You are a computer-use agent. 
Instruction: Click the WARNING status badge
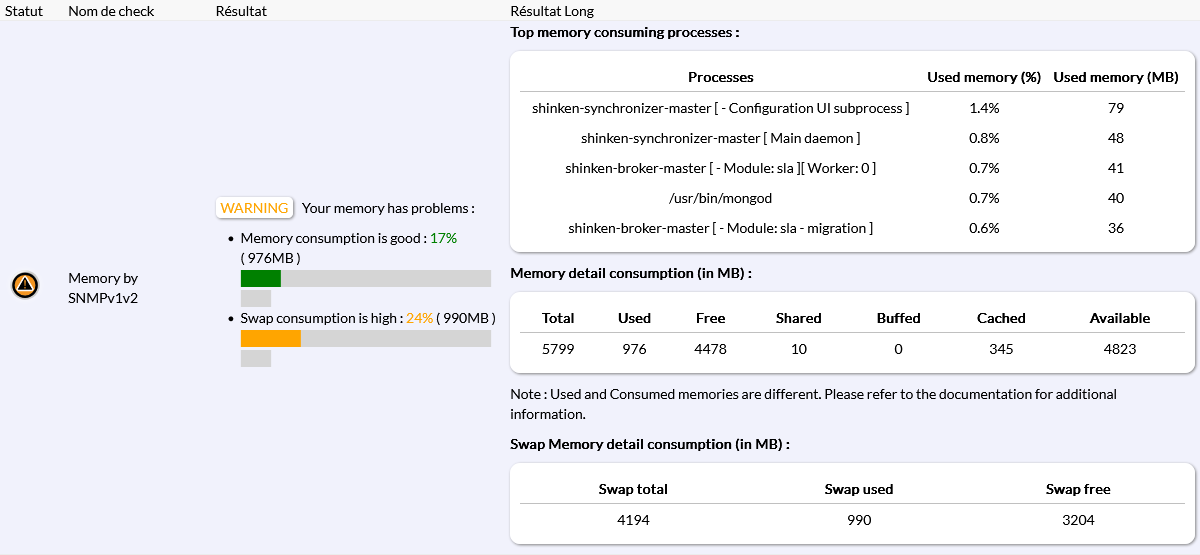tap(254, 208)
